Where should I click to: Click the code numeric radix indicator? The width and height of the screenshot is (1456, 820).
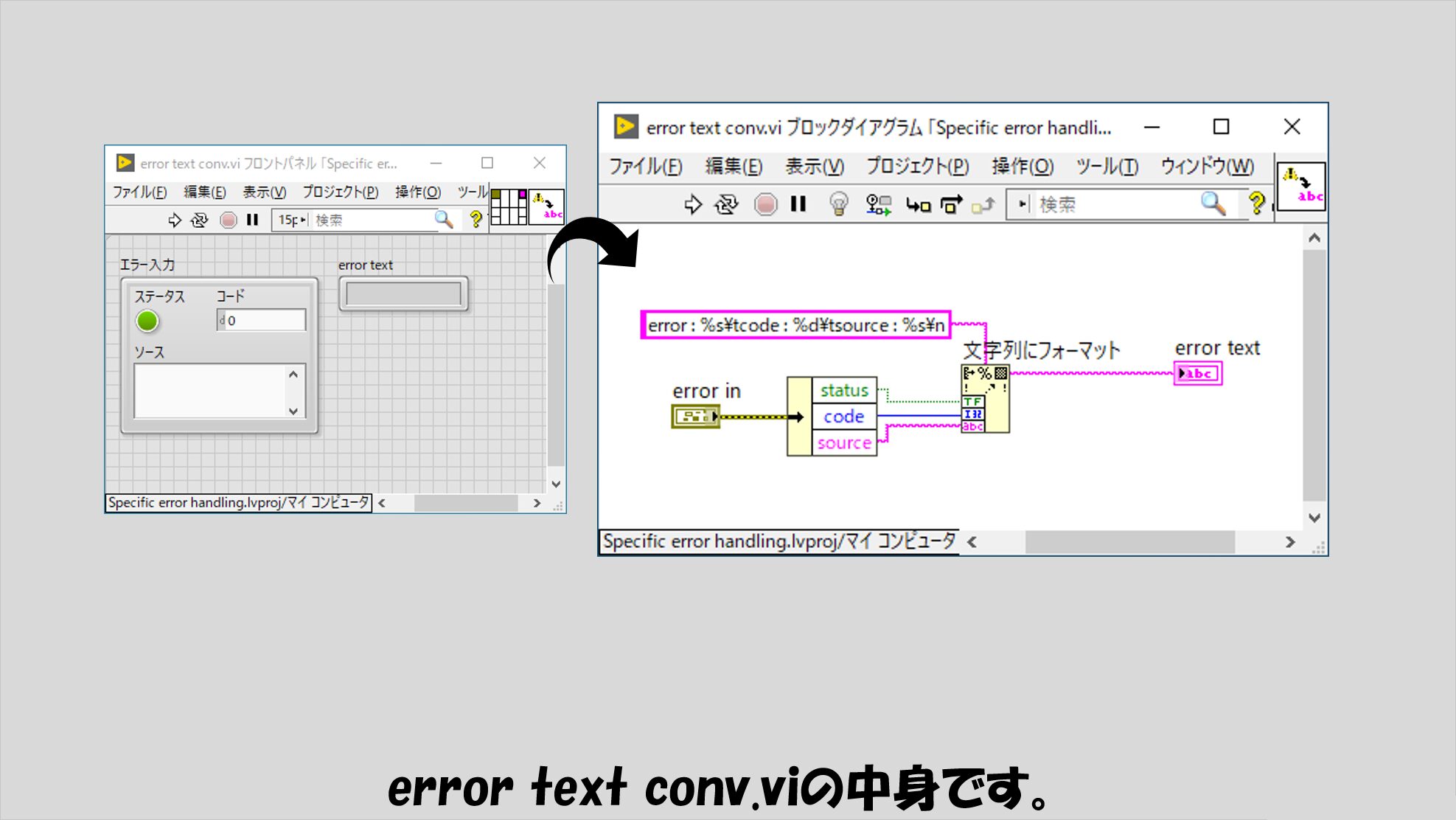point(222,321)
